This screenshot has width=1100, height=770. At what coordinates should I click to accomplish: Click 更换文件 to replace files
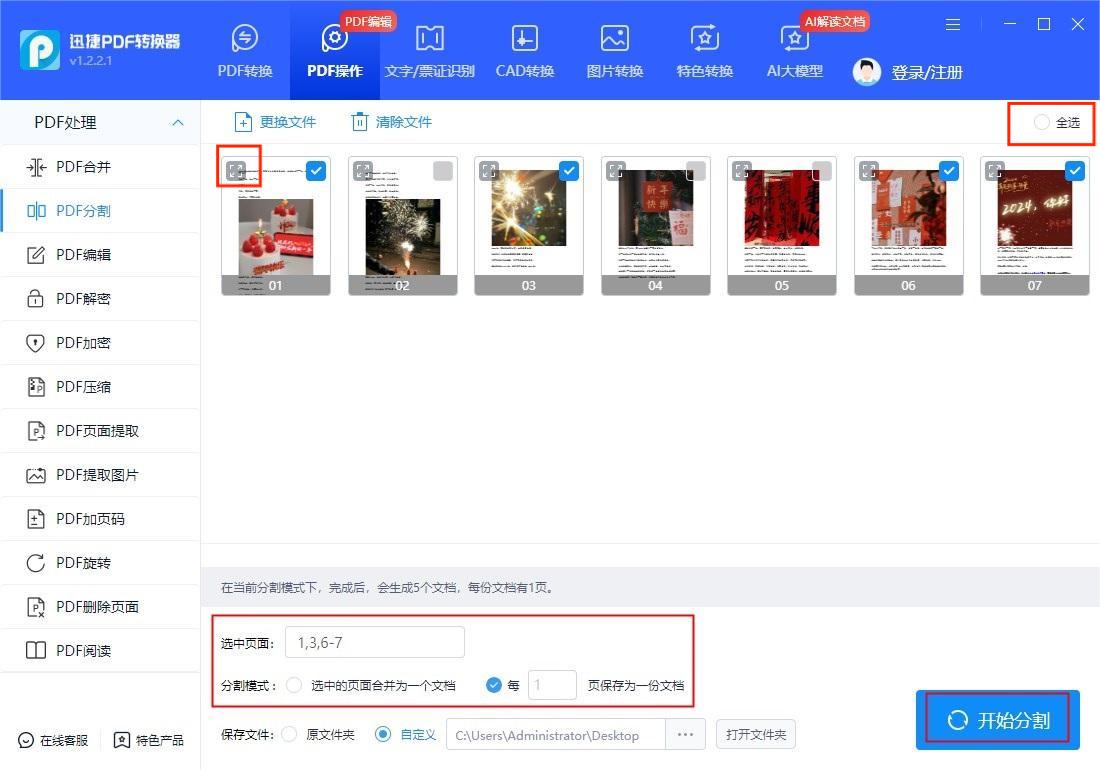click(x=274, y=121)
